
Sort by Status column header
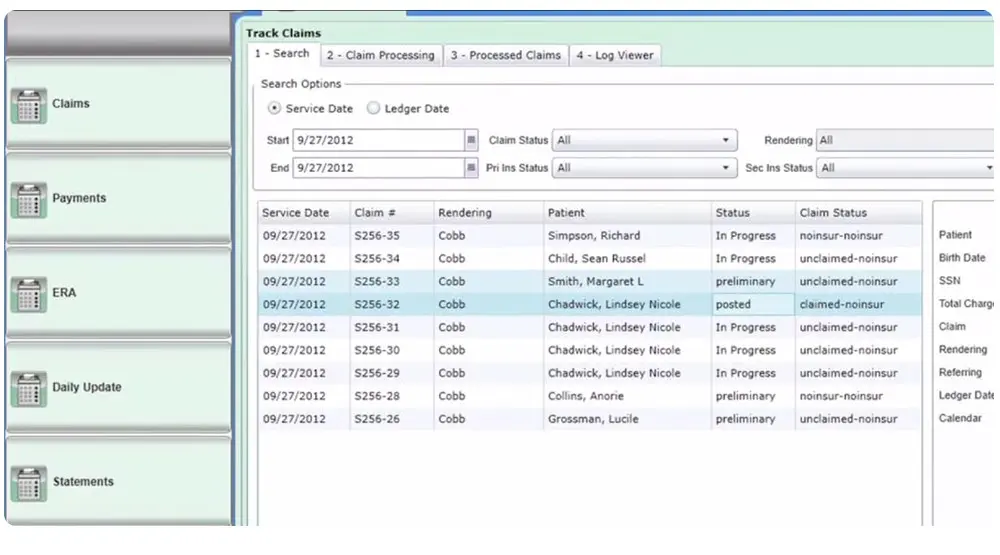pyautogui.click(x=753, y=212)
